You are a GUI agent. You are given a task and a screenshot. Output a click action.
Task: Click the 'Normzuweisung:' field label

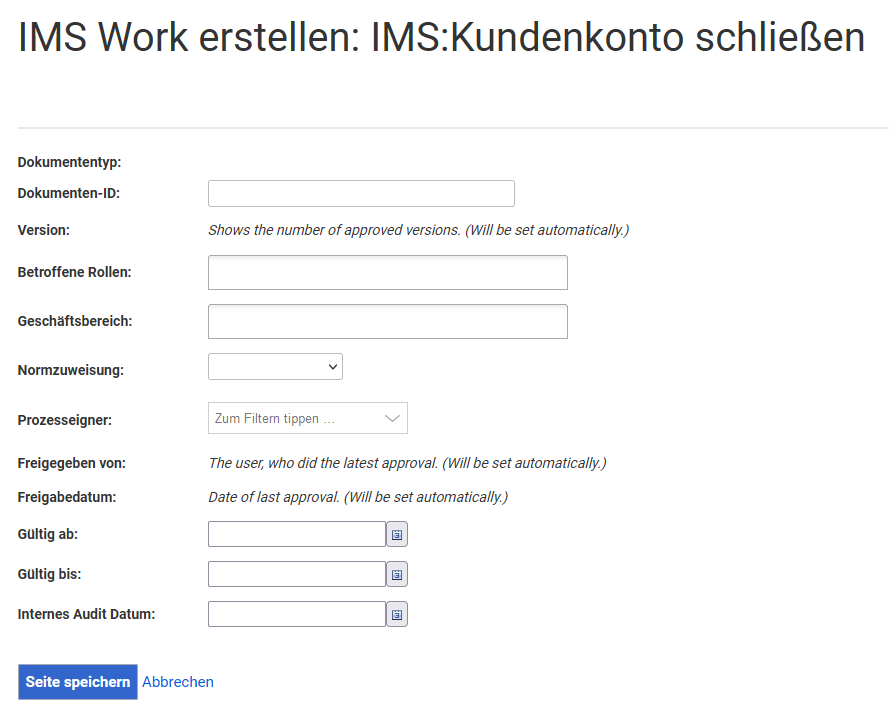pos(71,370)
